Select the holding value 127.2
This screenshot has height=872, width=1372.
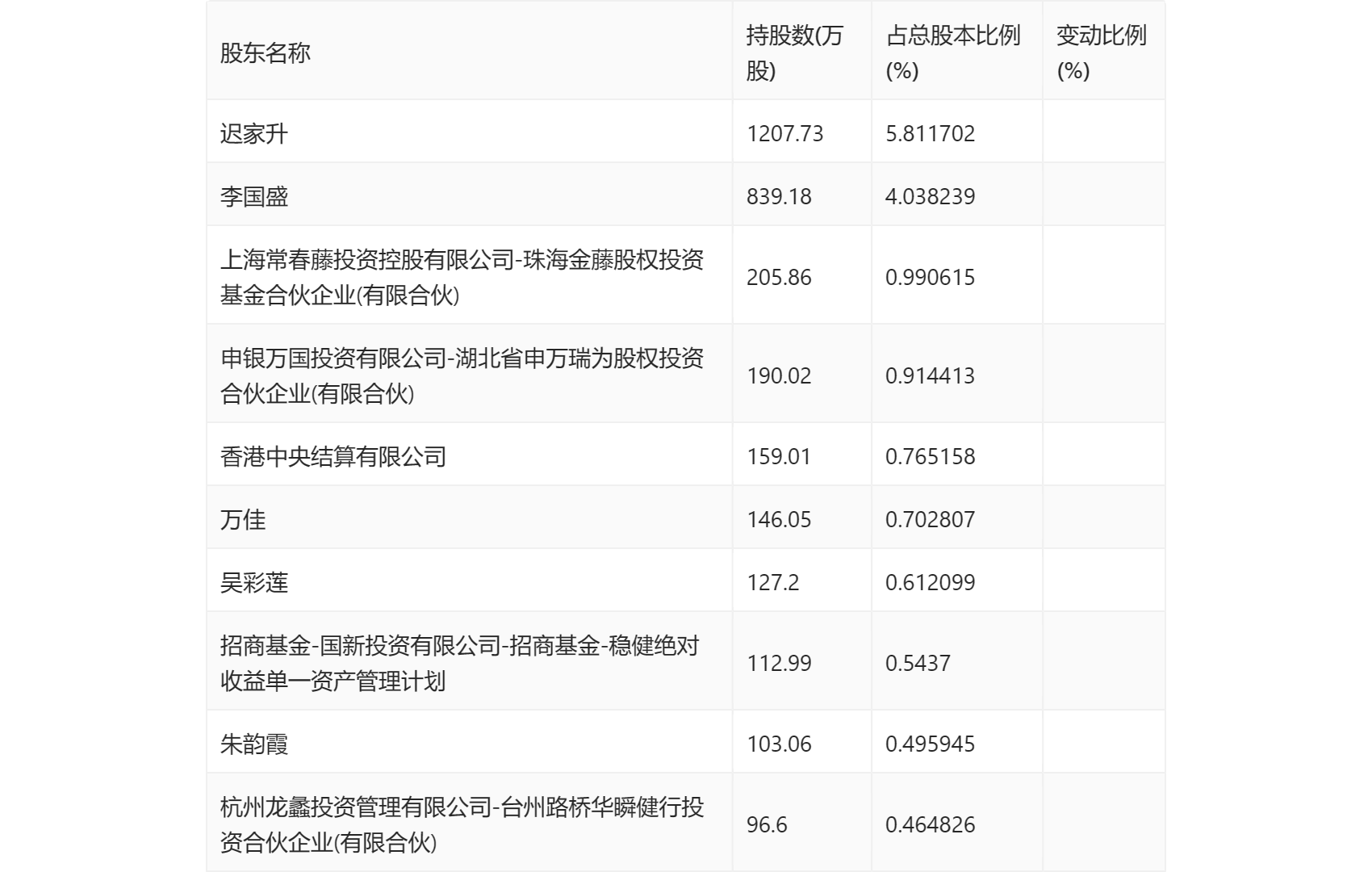773,582
